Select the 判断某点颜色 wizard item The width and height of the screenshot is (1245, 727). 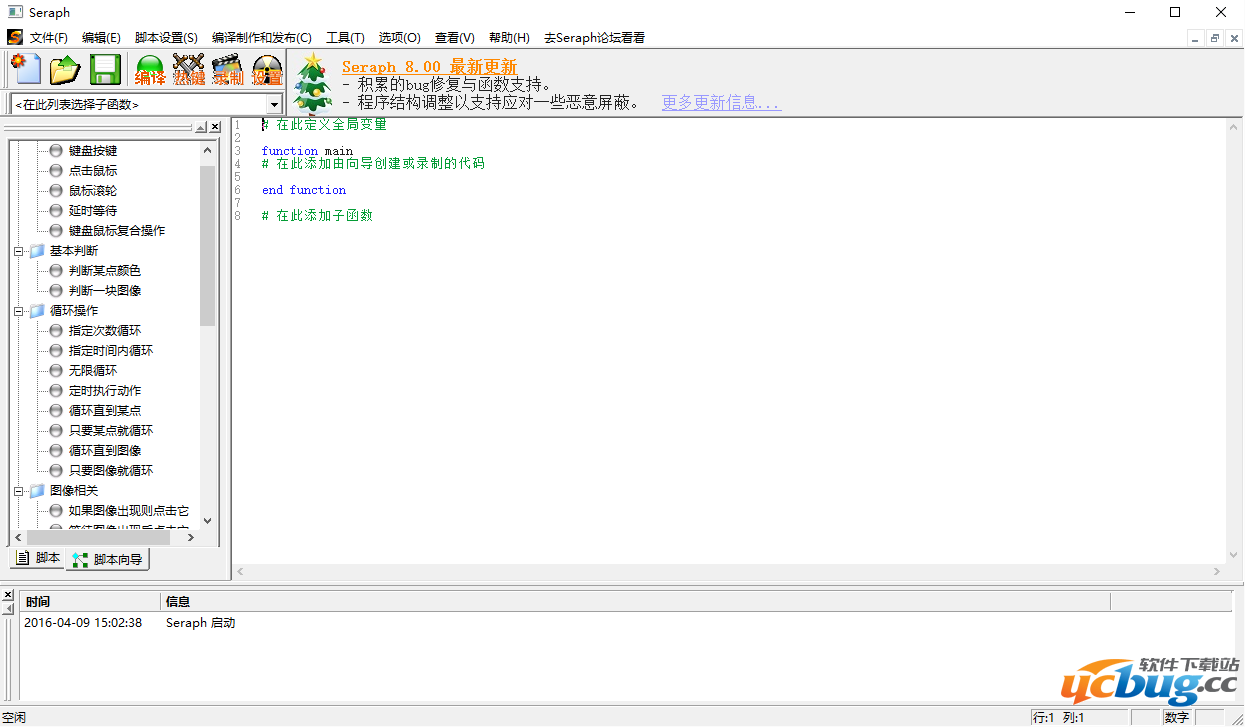pyautogui.click(x=105, y=270)
